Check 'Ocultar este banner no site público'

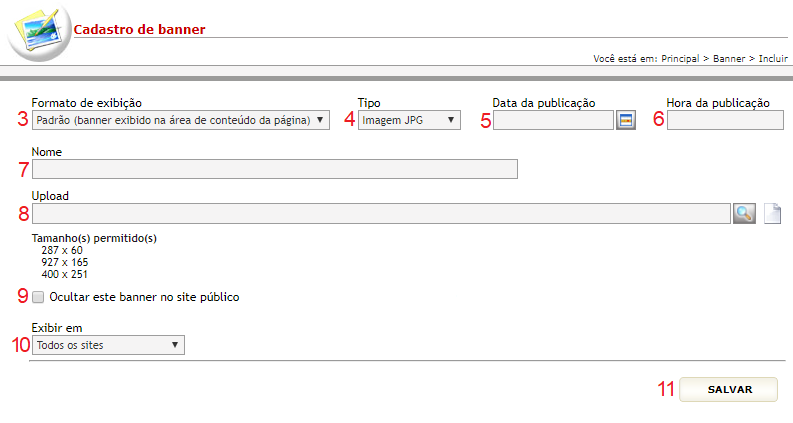click(x=38, y=297)
